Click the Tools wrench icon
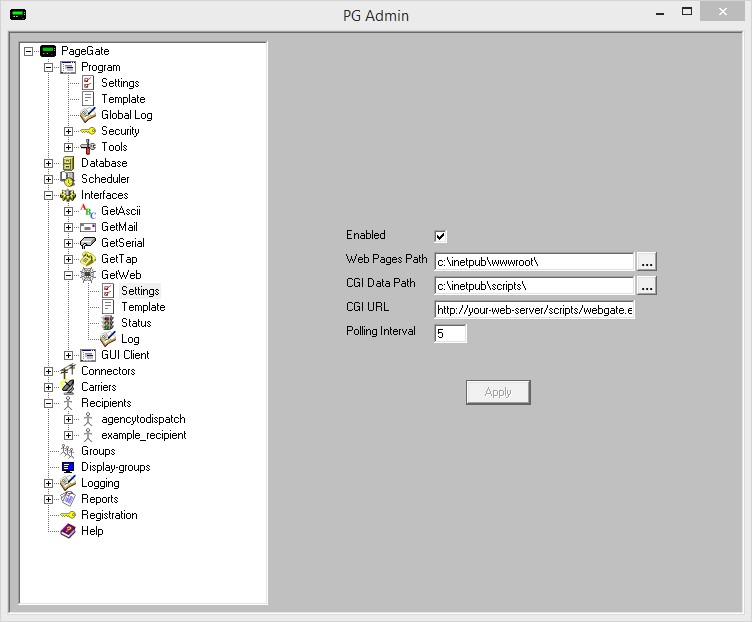Viewport: 752px width, 622px height. click(88, 147)
